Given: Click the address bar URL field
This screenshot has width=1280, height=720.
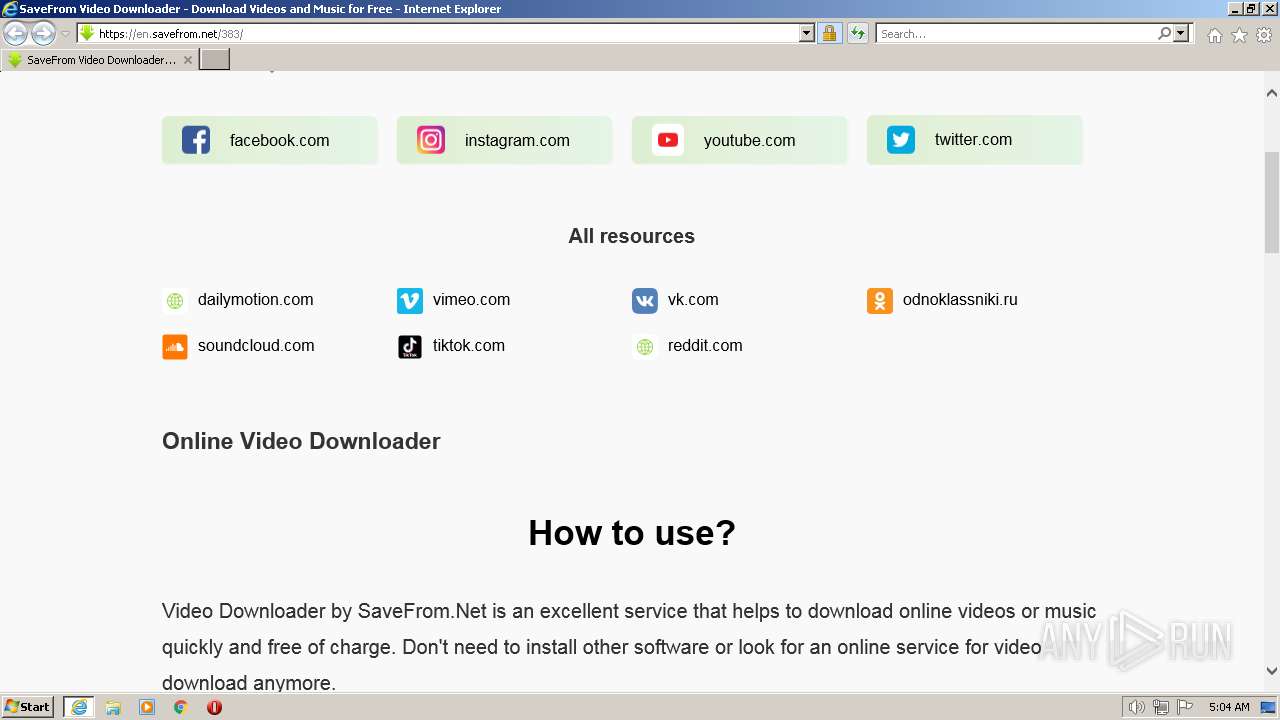Looking at the screenshot, I should (x=447, y=33).
